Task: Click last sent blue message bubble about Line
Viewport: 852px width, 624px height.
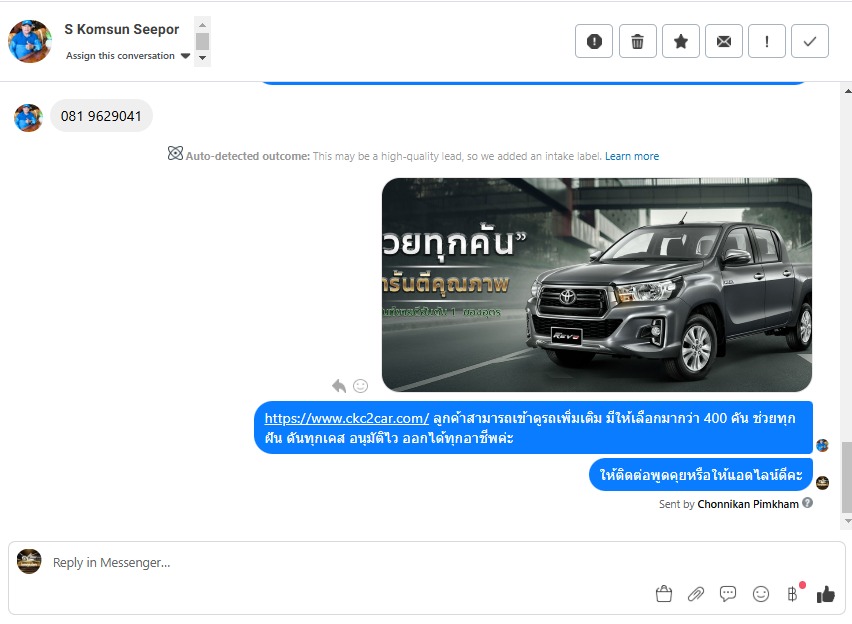Action: (700, 475)
